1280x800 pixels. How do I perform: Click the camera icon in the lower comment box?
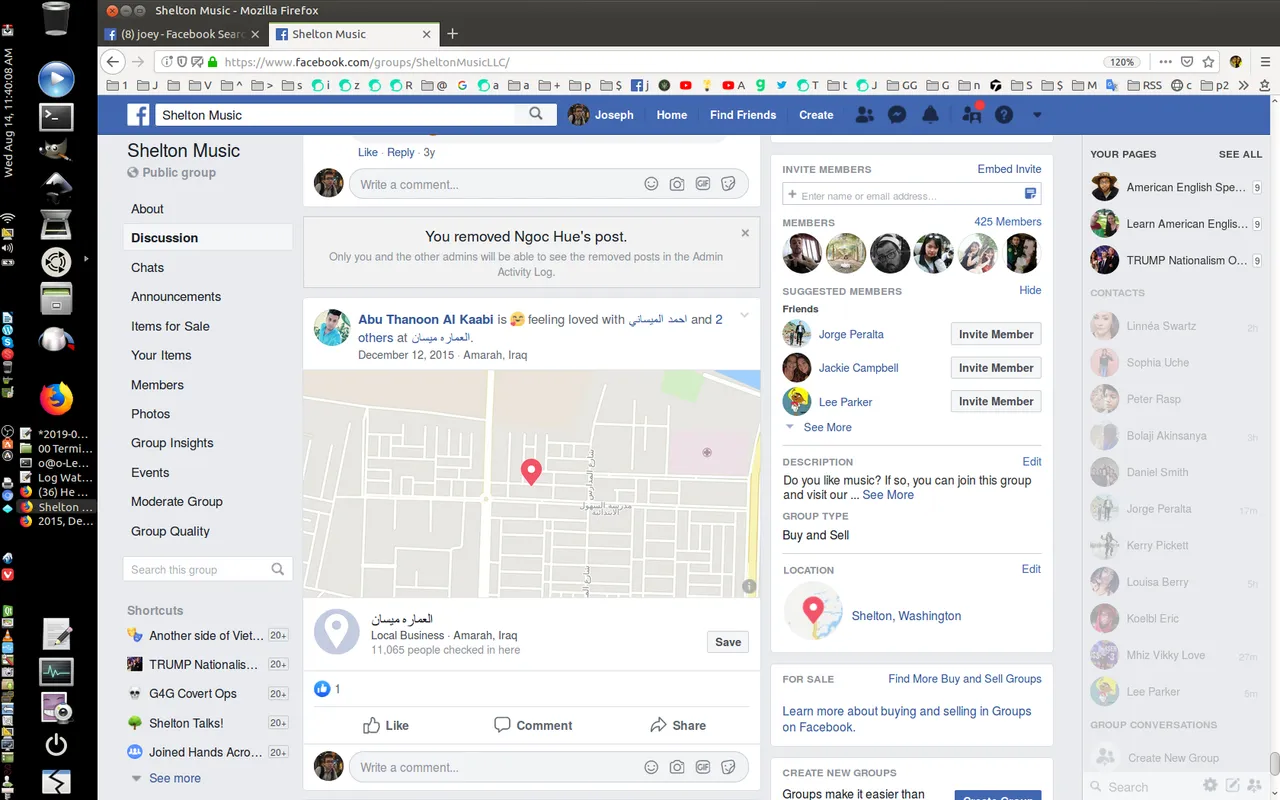(677, 767)
